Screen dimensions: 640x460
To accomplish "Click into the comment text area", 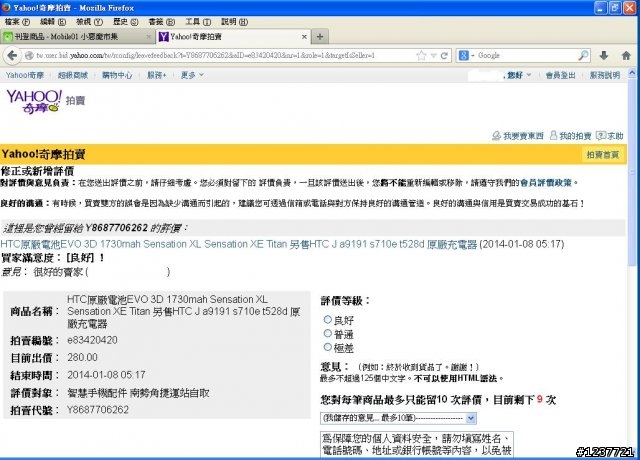I will coord(417,444).
